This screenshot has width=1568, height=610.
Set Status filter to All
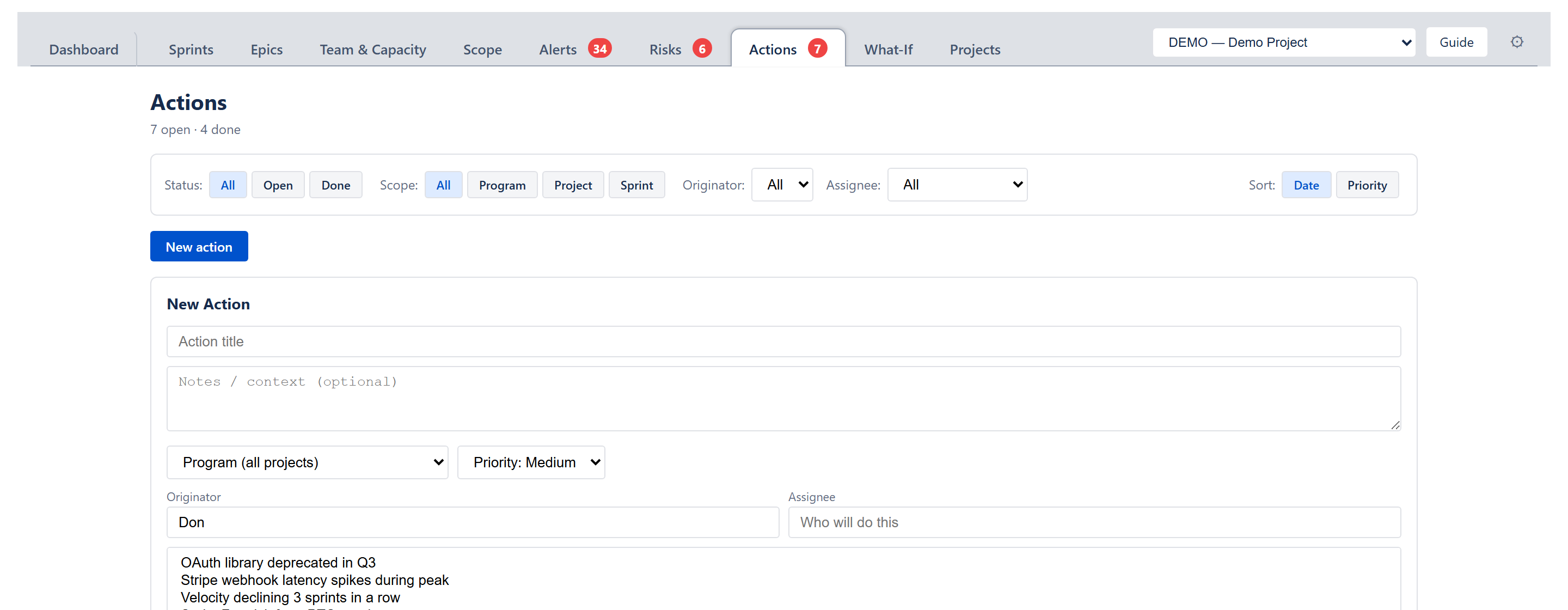click(x=228, y=185)
